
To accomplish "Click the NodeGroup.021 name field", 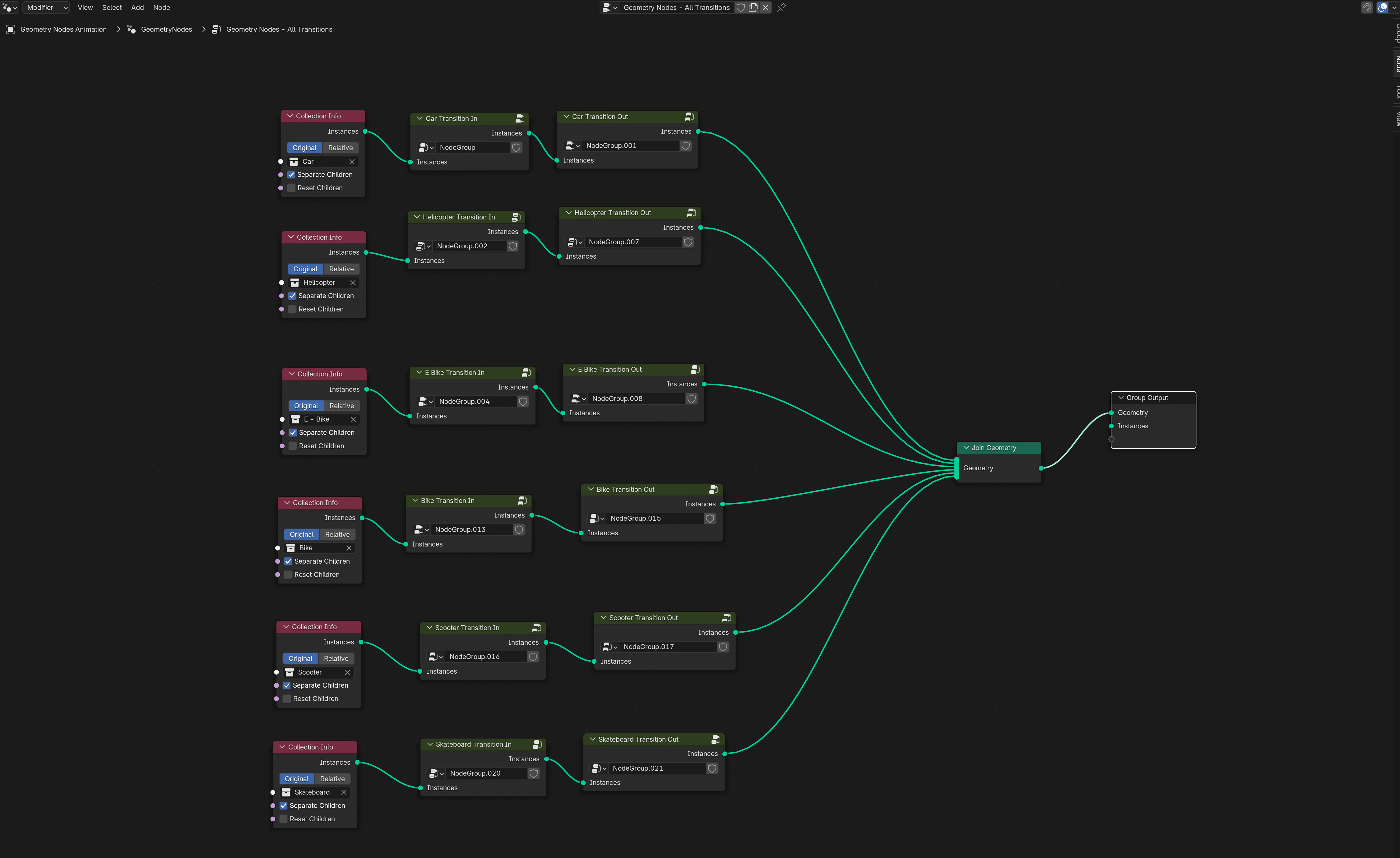I will coord(656,768).
